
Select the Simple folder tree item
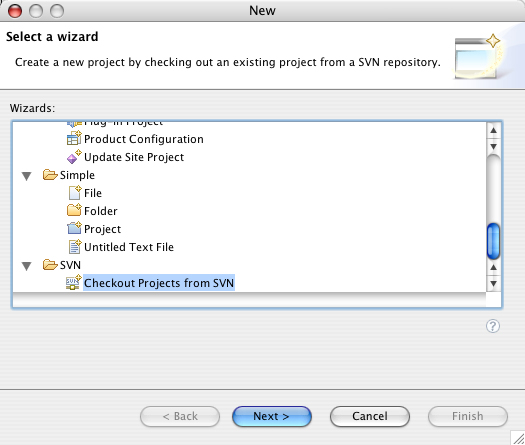77,175
